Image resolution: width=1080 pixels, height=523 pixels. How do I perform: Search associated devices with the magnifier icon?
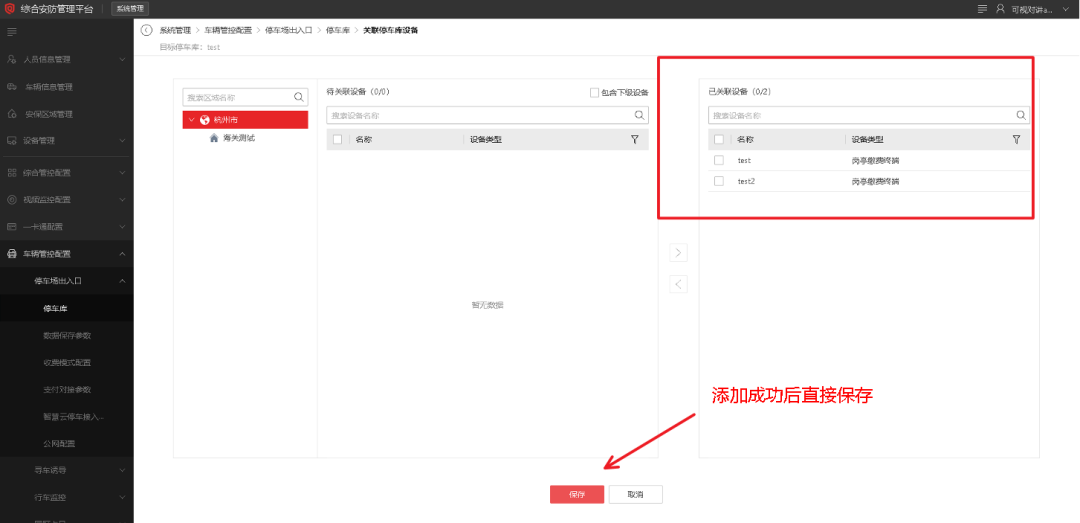[1021, 115]
